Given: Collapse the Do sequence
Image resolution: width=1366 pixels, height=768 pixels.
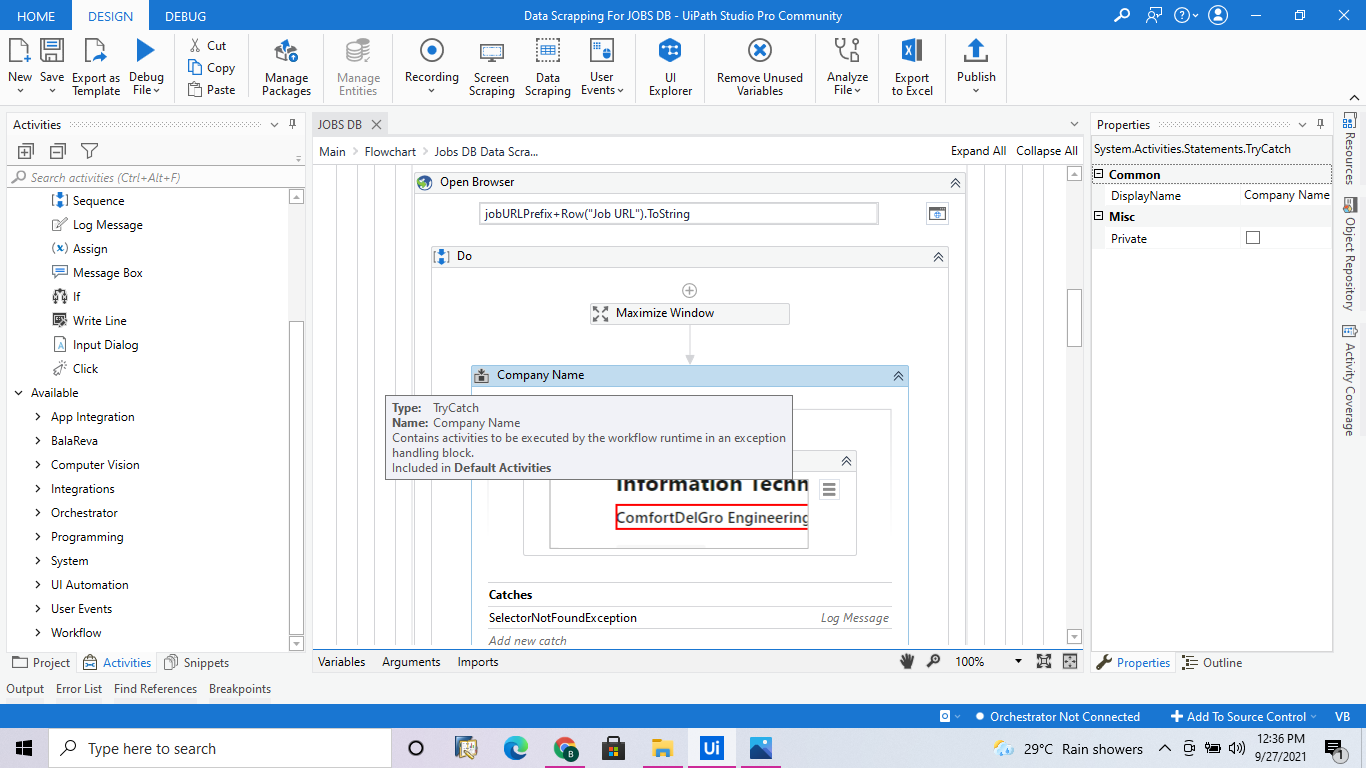Looking at the screenshot, I should tap(938, 257).
